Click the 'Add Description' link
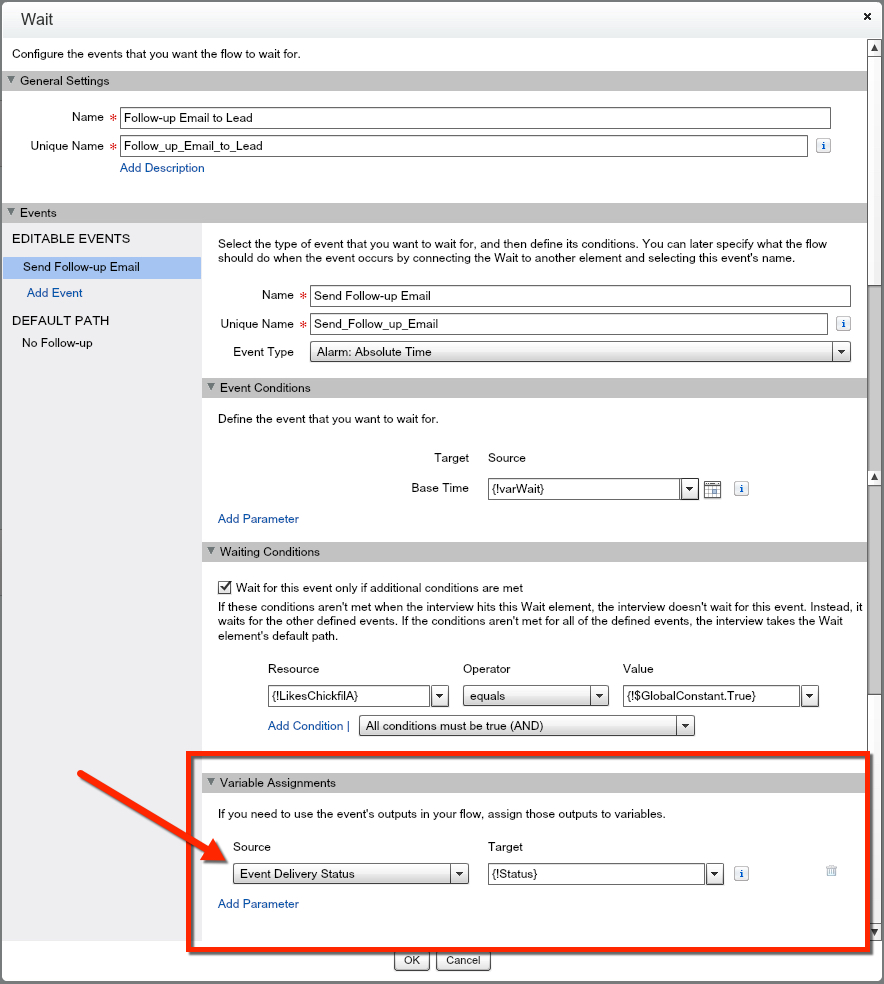The width and height of the screenshot is (884, 984). 162,168
